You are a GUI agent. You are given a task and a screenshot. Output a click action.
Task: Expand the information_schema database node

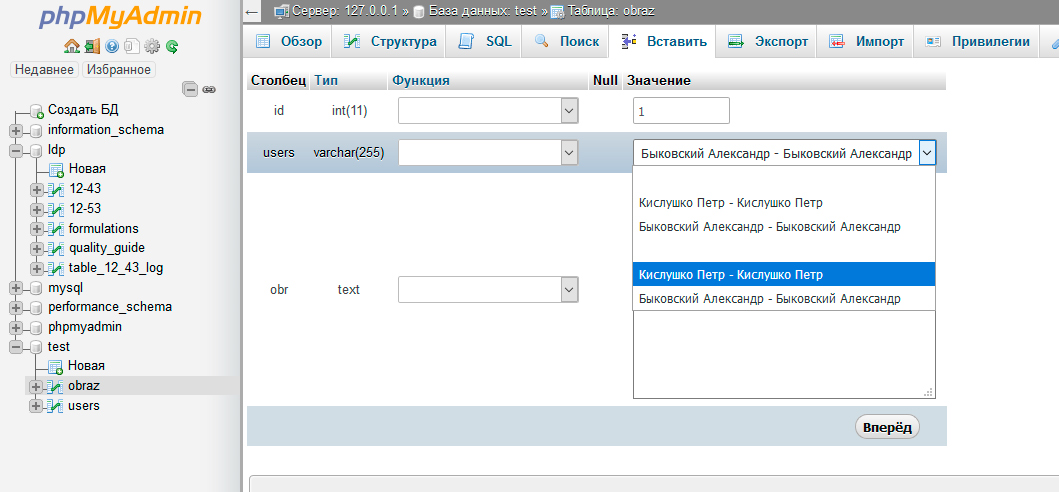click(16, 130)
